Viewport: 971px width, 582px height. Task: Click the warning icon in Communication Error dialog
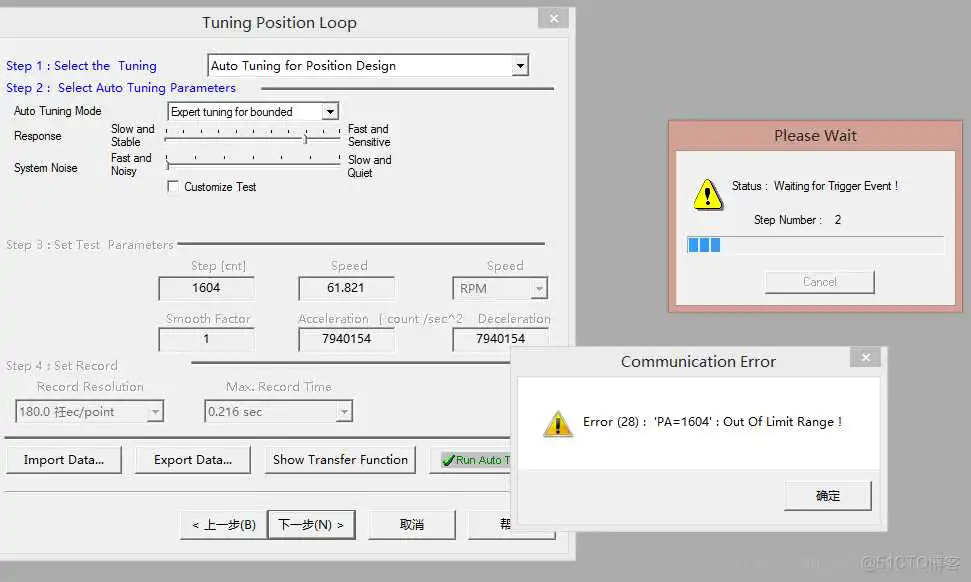click(559, 424)
